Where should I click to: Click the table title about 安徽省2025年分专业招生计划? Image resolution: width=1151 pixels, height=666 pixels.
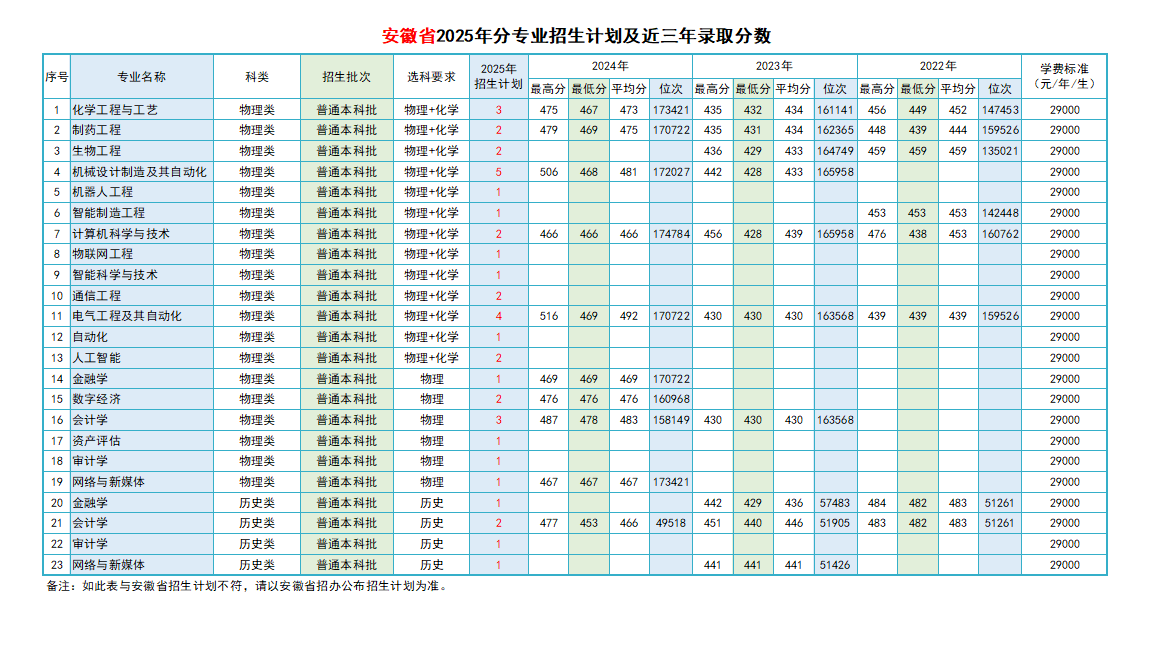pos(577,36)
